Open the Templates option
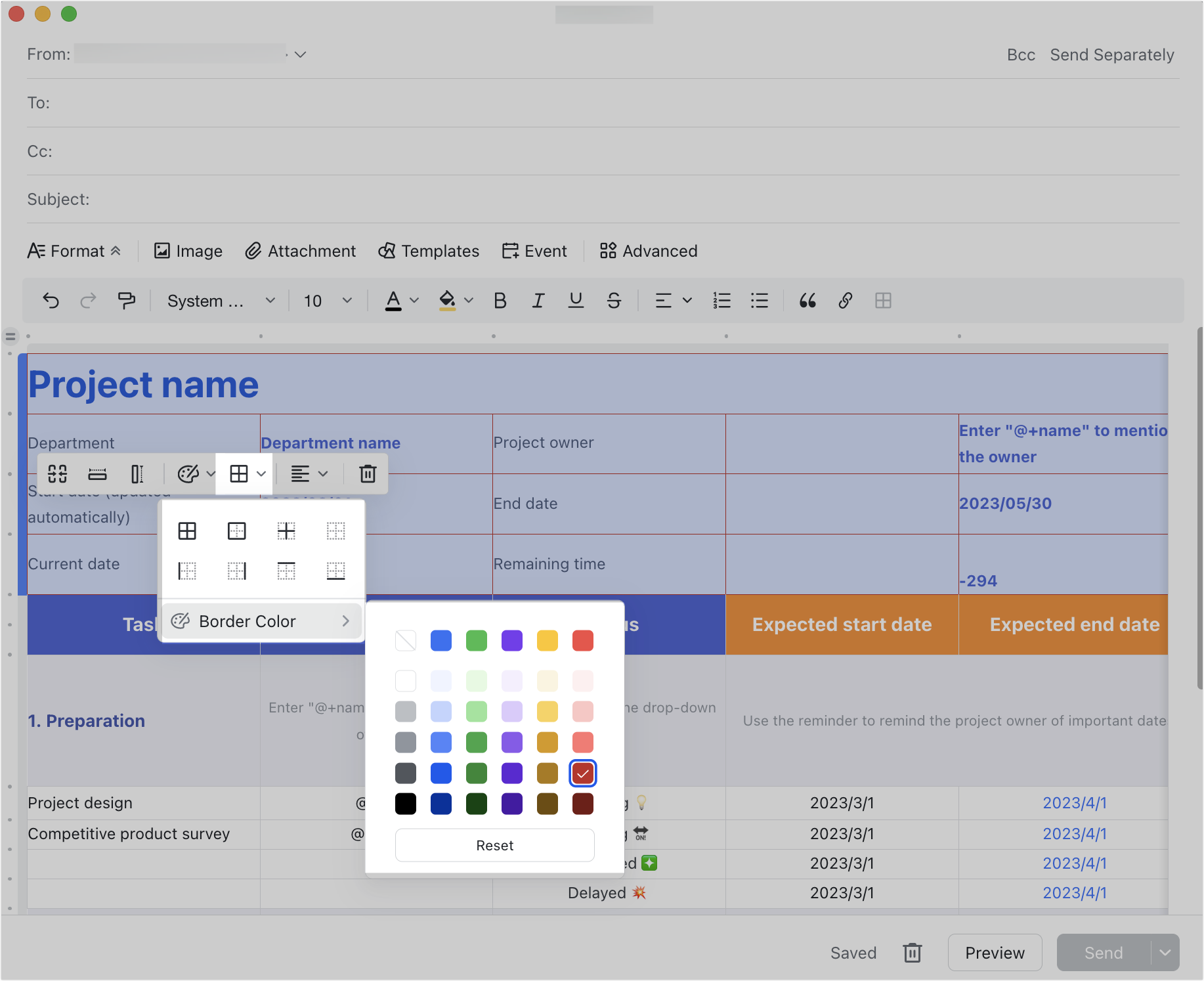 click(x=429, y=251)
